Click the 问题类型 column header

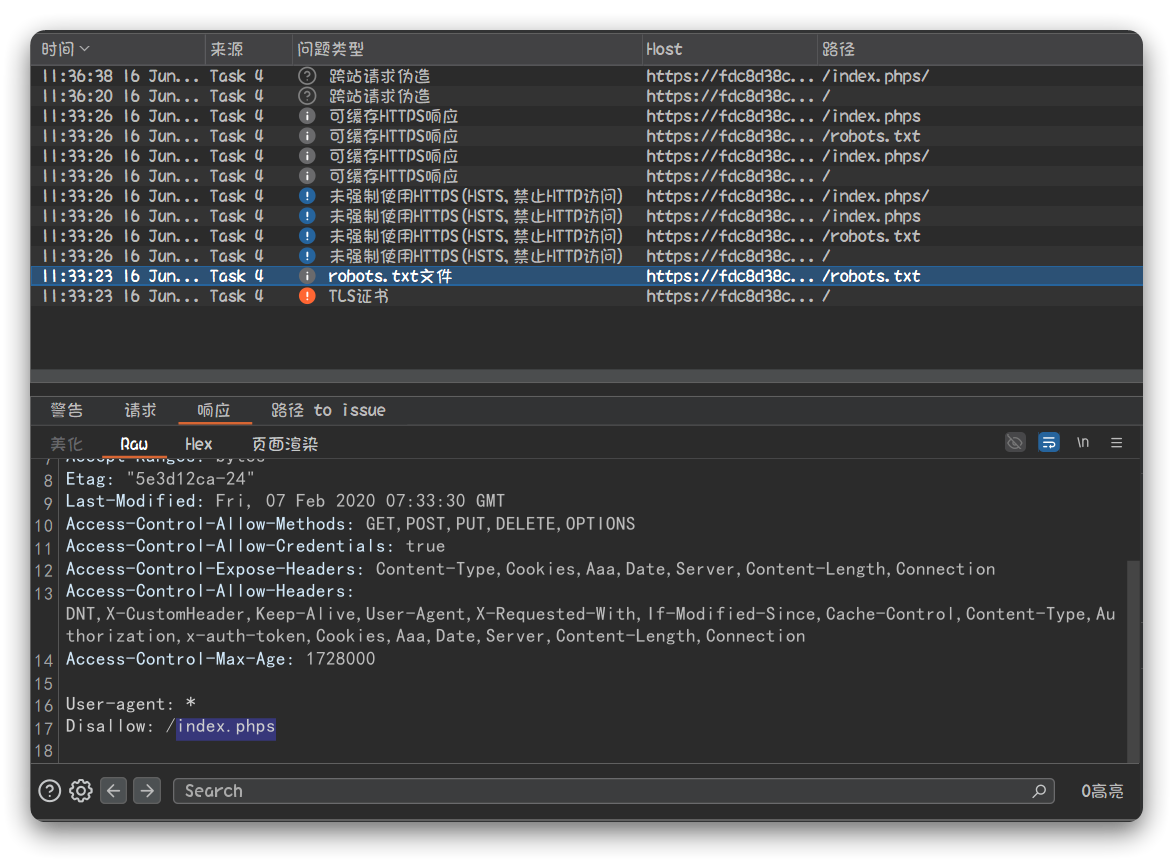click(330, 49)
